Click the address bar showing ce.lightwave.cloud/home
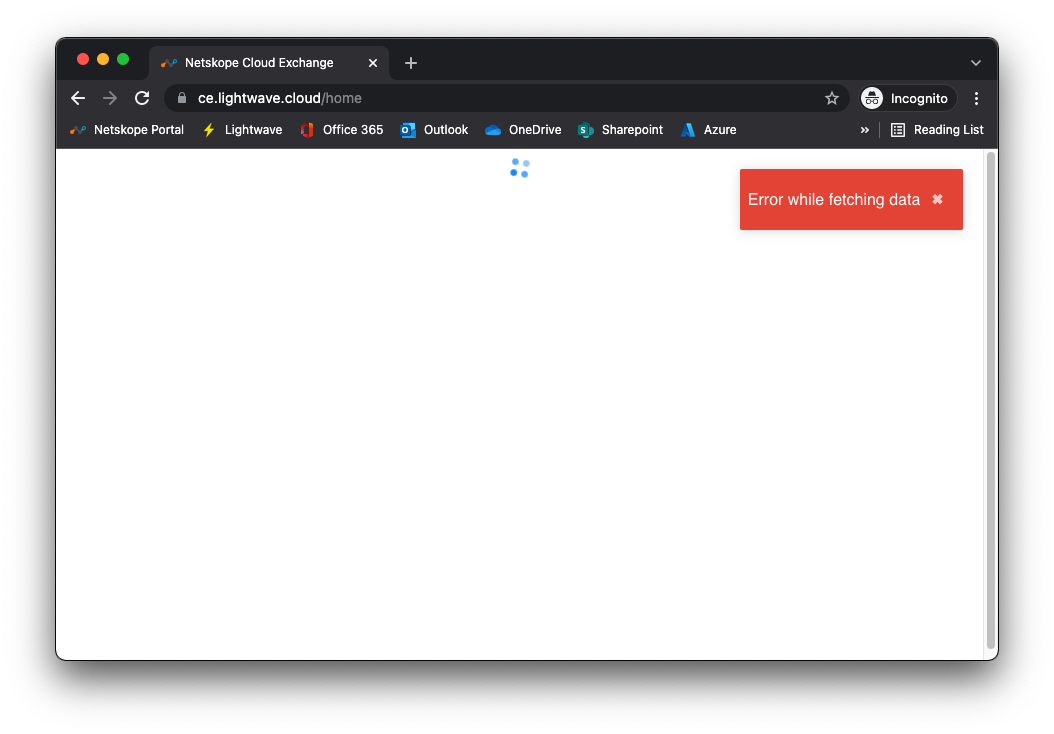This screenshot has width=1054, height=734. click(x=500, y=98)
